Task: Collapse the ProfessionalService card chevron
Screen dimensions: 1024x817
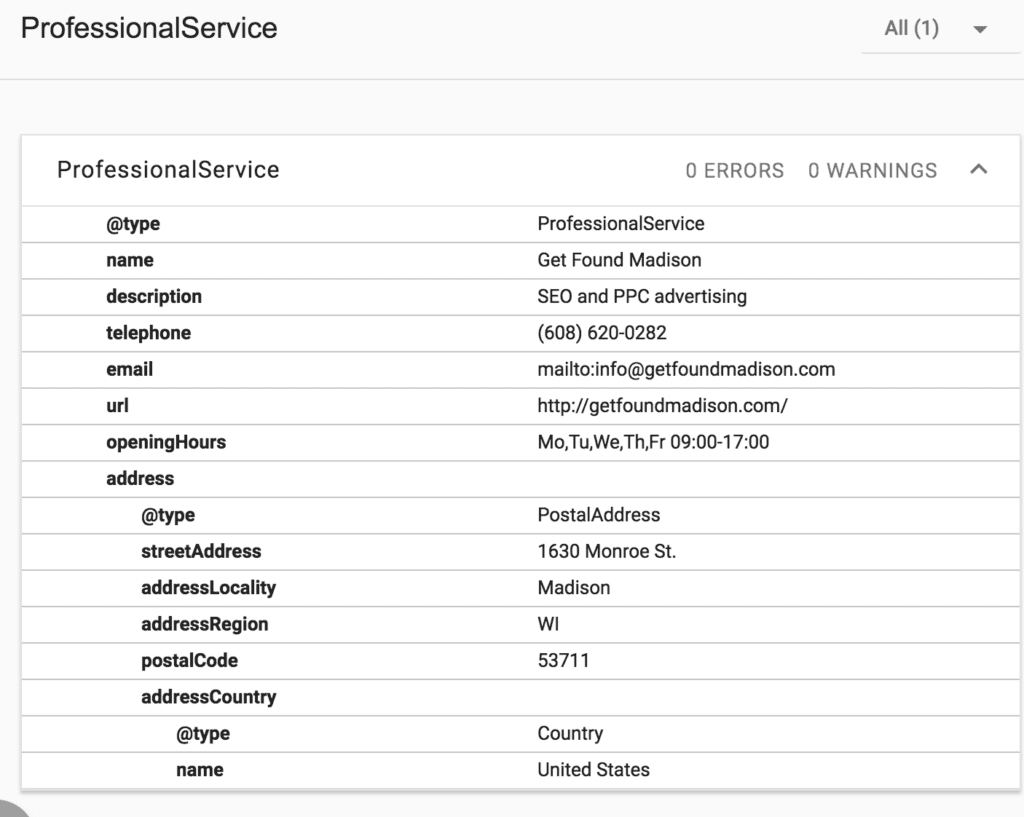Action: pos(978,170)
